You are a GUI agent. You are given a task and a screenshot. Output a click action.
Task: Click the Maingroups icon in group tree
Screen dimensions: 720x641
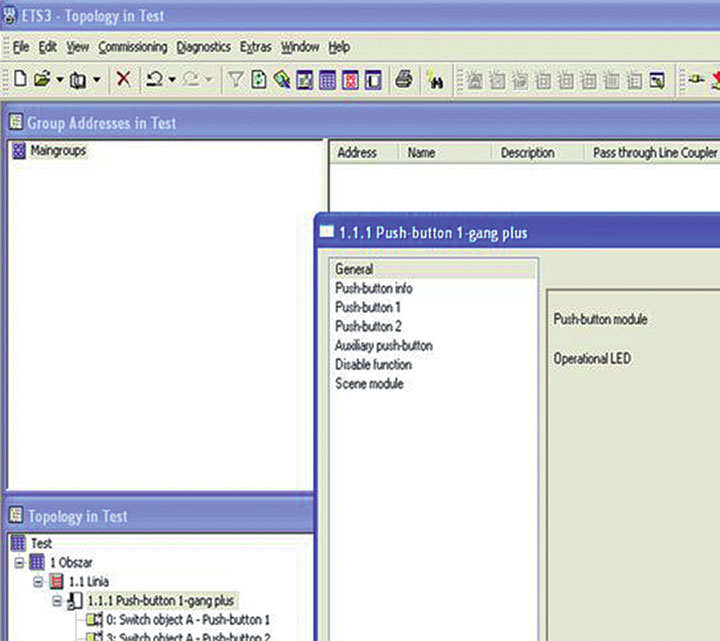(x=19, y=151)
